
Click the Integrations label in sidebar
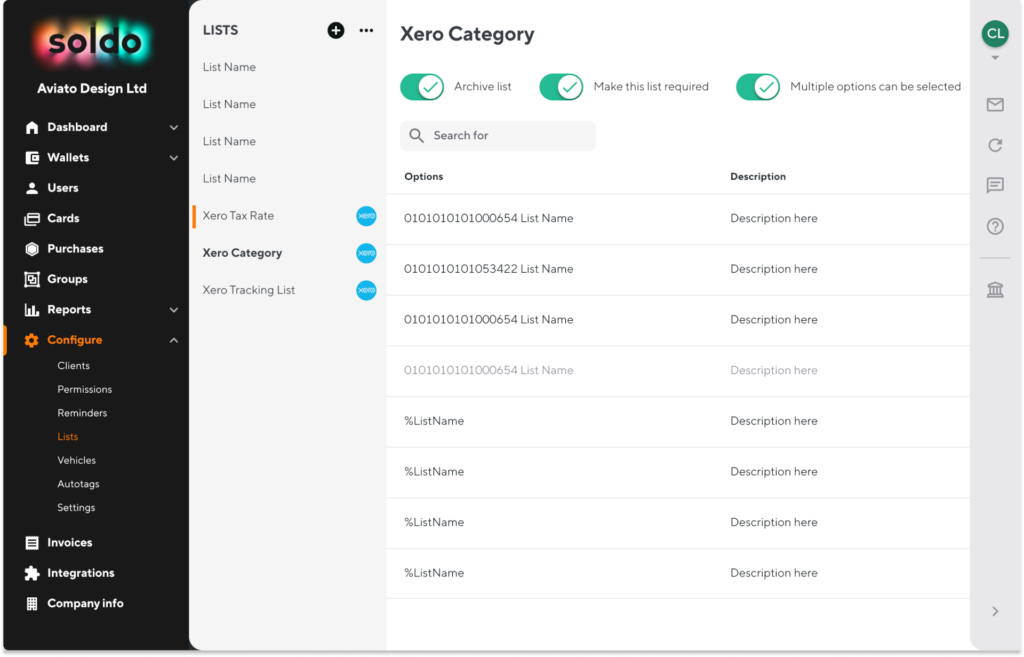(80, 573)
